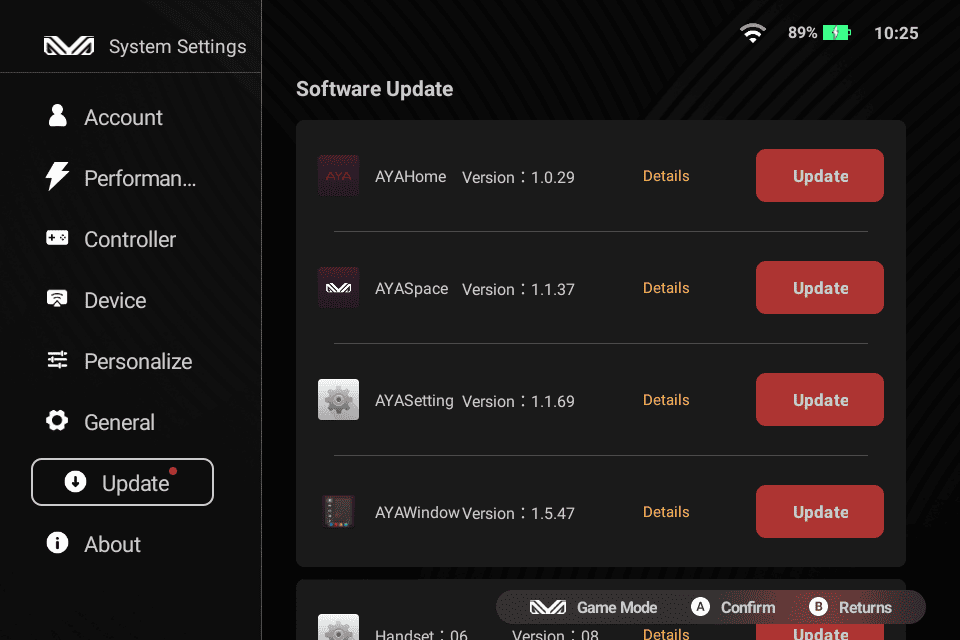The width and height of the screenshot is (960, 640).
Task: Click AYAHome version 1.0.29 text
Action: tap(519, 177)
